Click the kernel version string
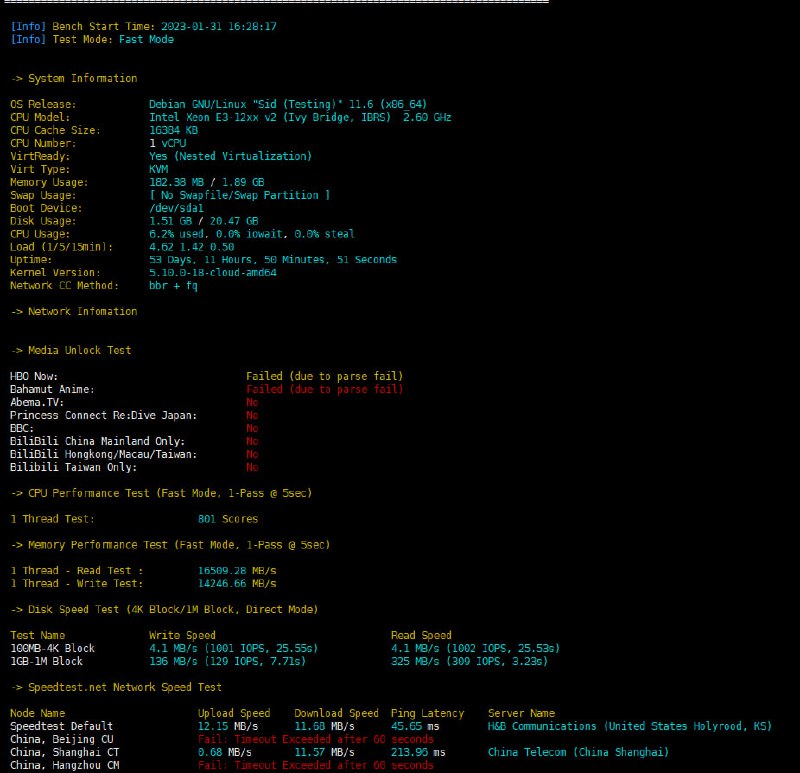800x773 pixels. pyautogui.click(x=212, y=273)
